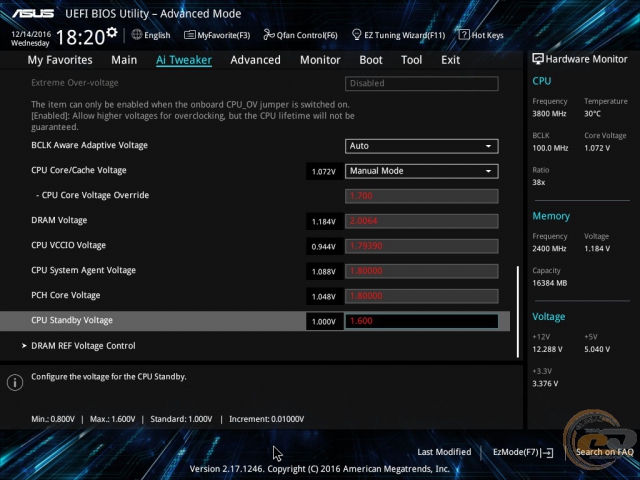Screen dimensions: 640x480
Task: Click the 1.088V System Agent reading
Action: tap(324, 271)
